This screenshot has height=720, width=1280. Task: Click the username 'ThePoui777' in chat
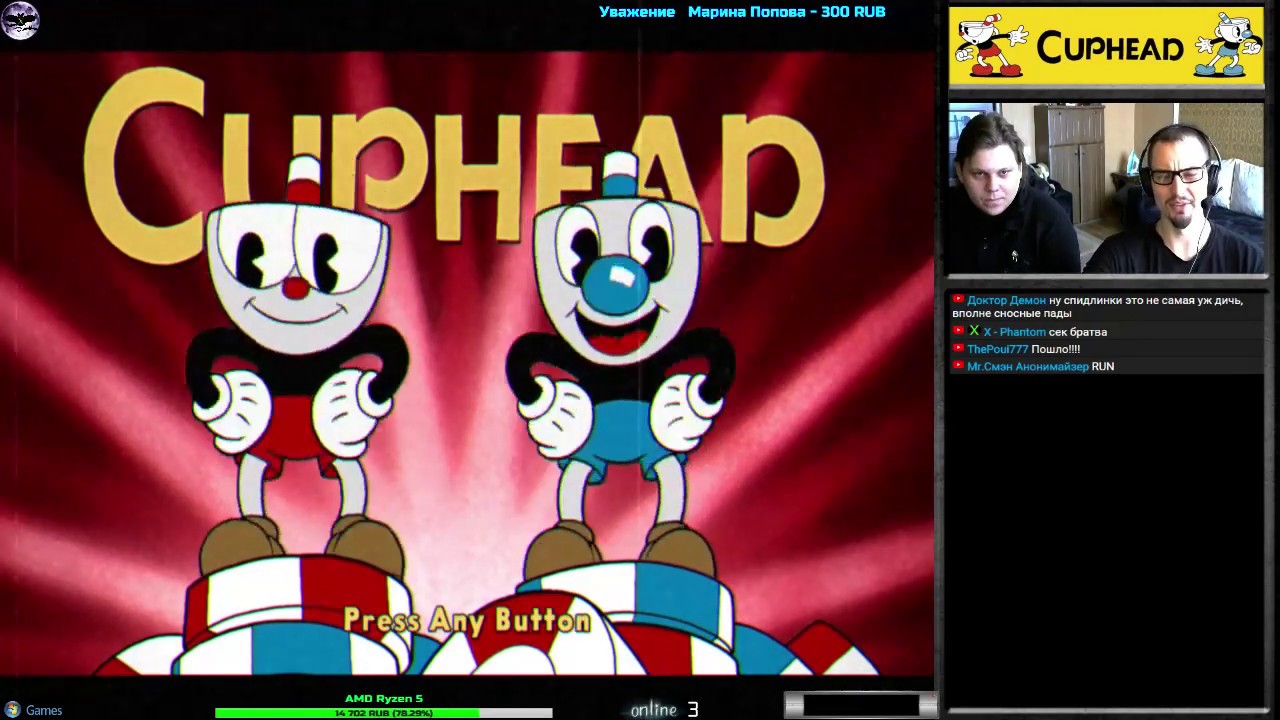(997, 349)
